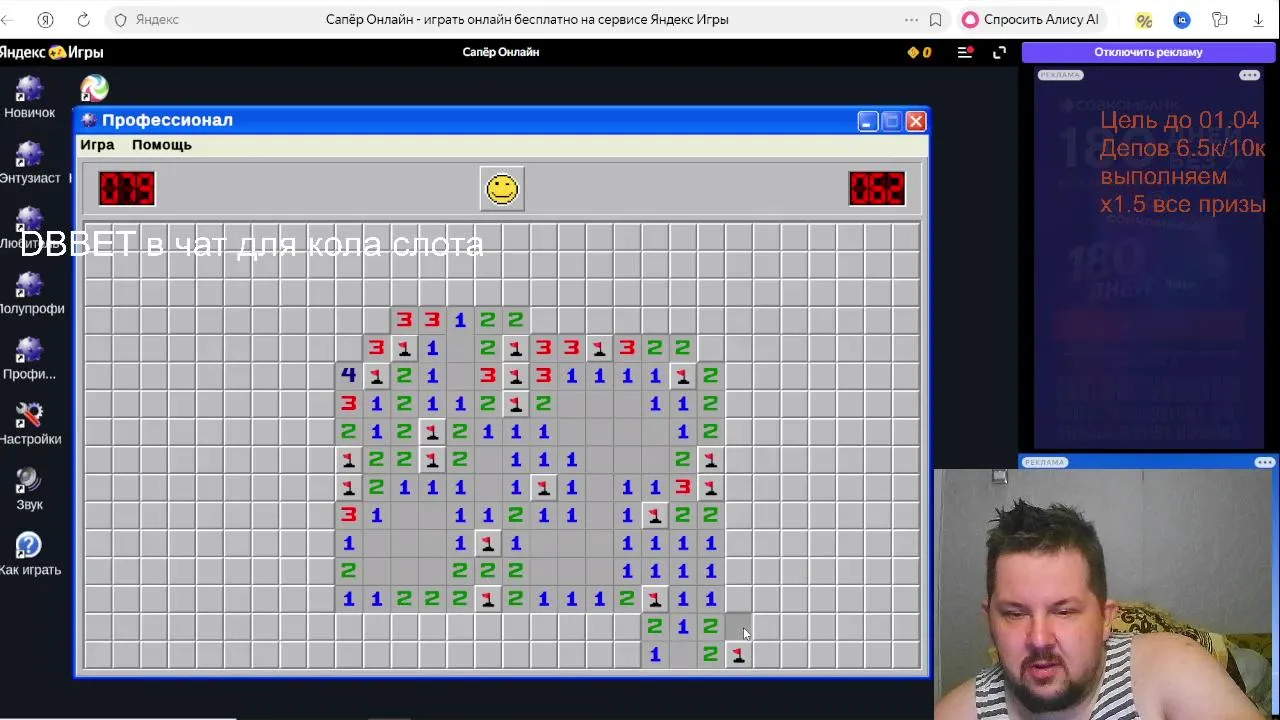Open the three-dot page menu in address bar
The height and width of the screenshot is (720, 1280).
click(x=911, y=20)
